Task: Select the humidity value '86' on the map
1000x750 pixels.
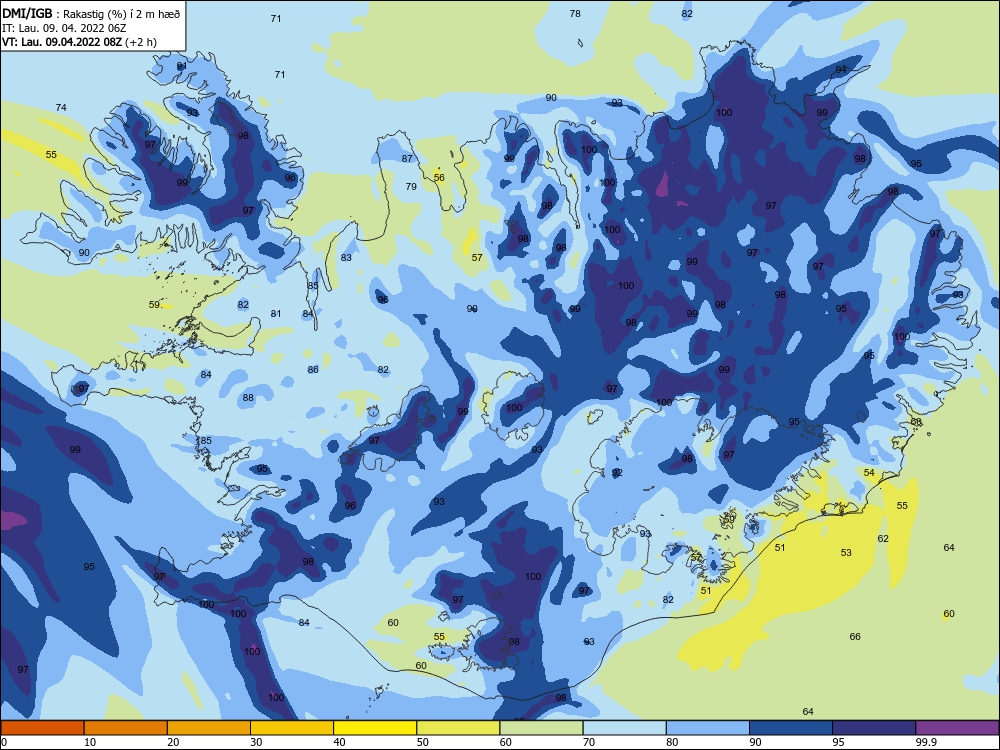Action: click(x=313, y=370)
